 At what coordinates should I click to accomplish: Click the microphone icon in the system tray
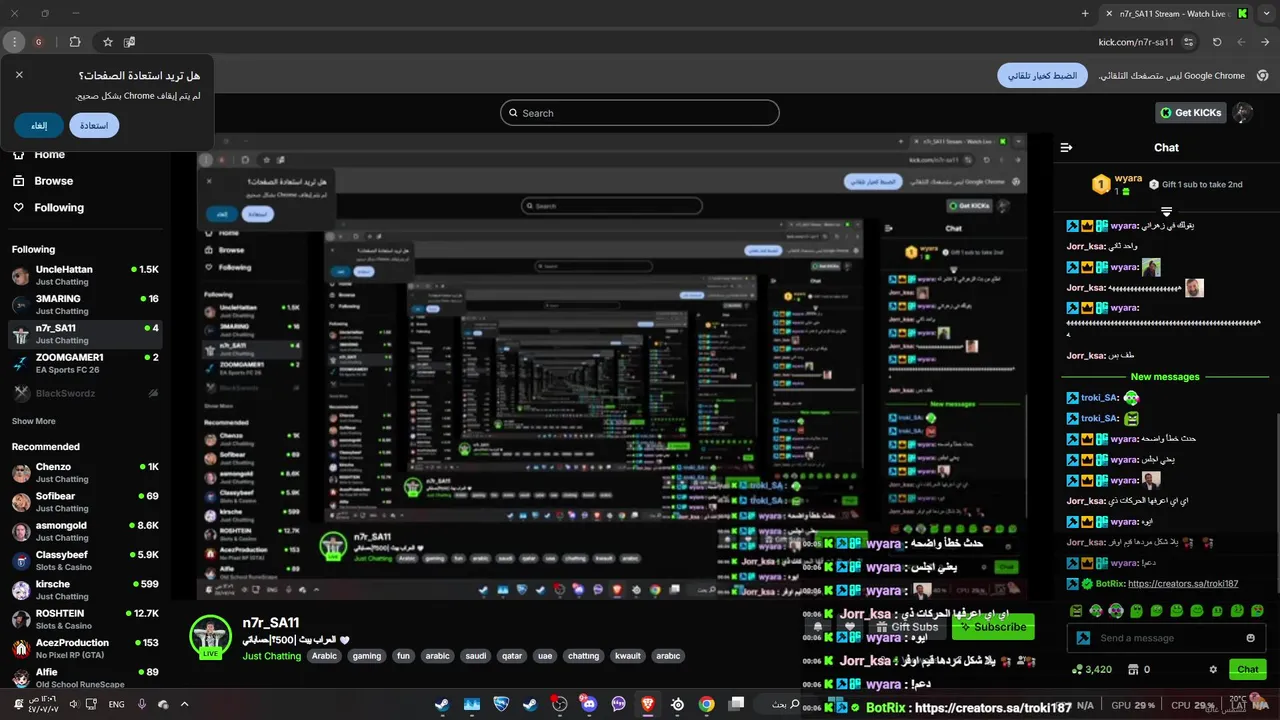pyautogui.click(x=142, y=704)
